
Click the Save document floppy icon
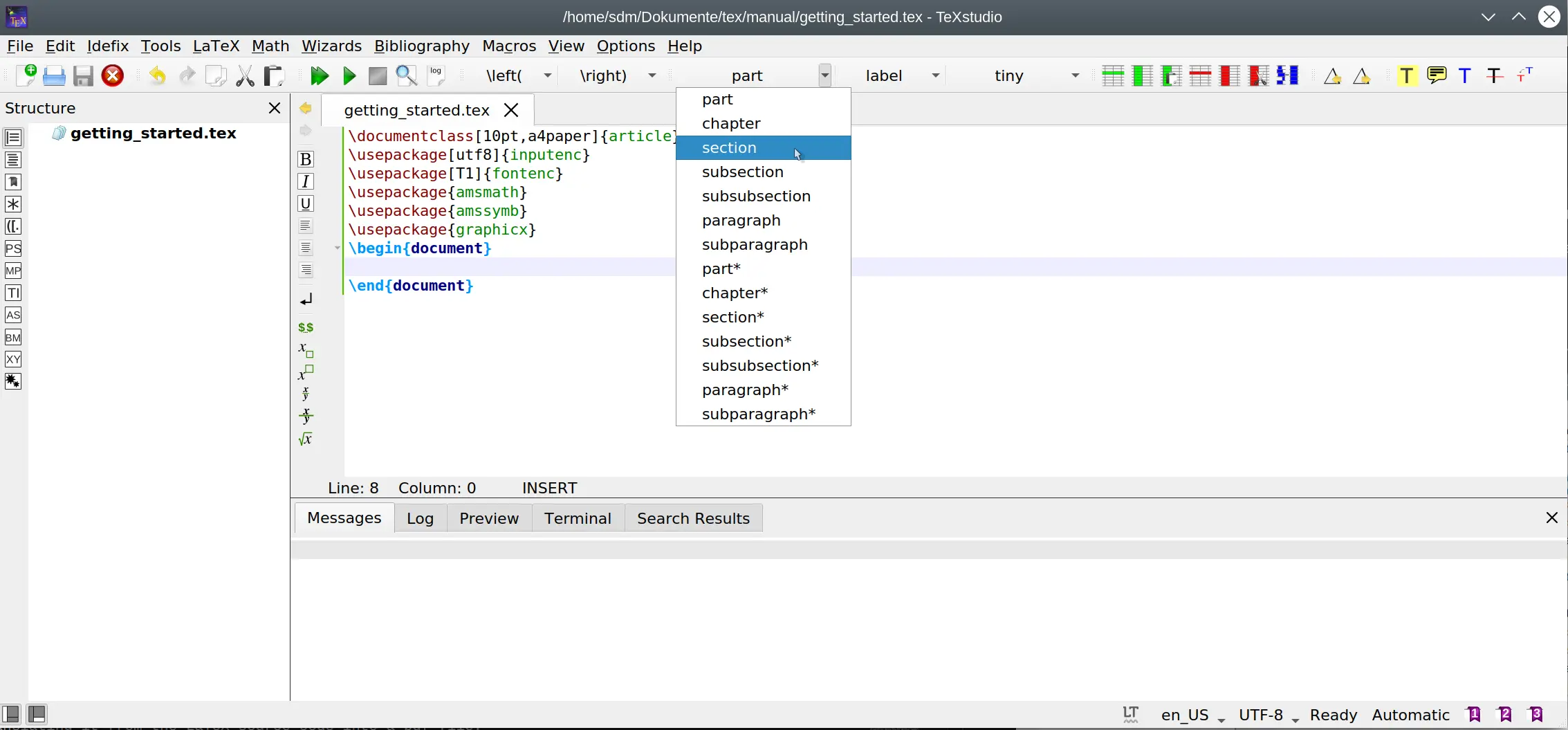83,75
